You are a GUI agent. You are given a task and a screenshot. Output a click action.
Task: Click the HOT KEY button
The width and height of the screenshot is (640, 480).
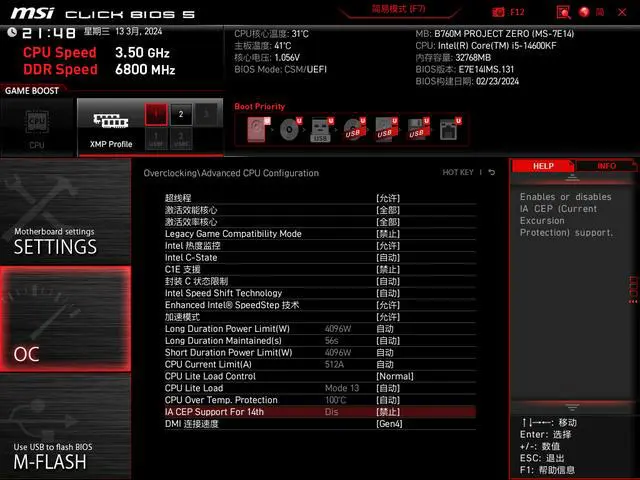458,172
